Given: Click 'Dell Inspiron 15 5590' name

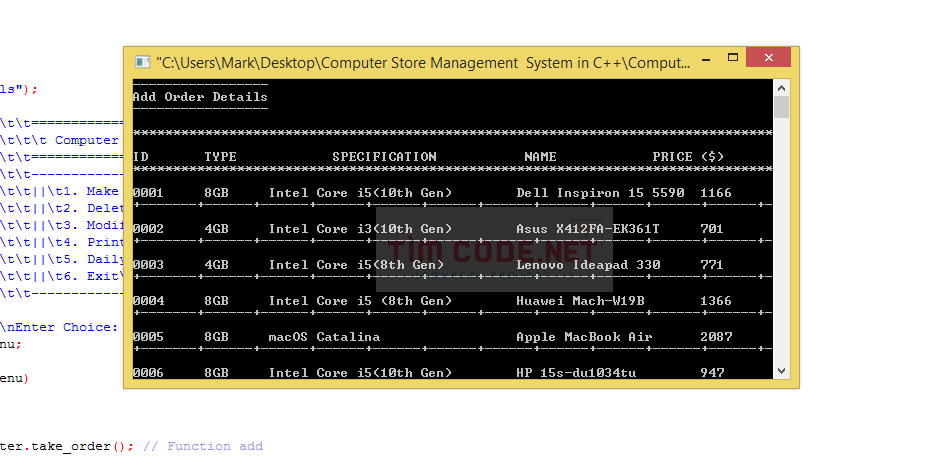Looking at the screenshot, I should [x=600, y=193].
